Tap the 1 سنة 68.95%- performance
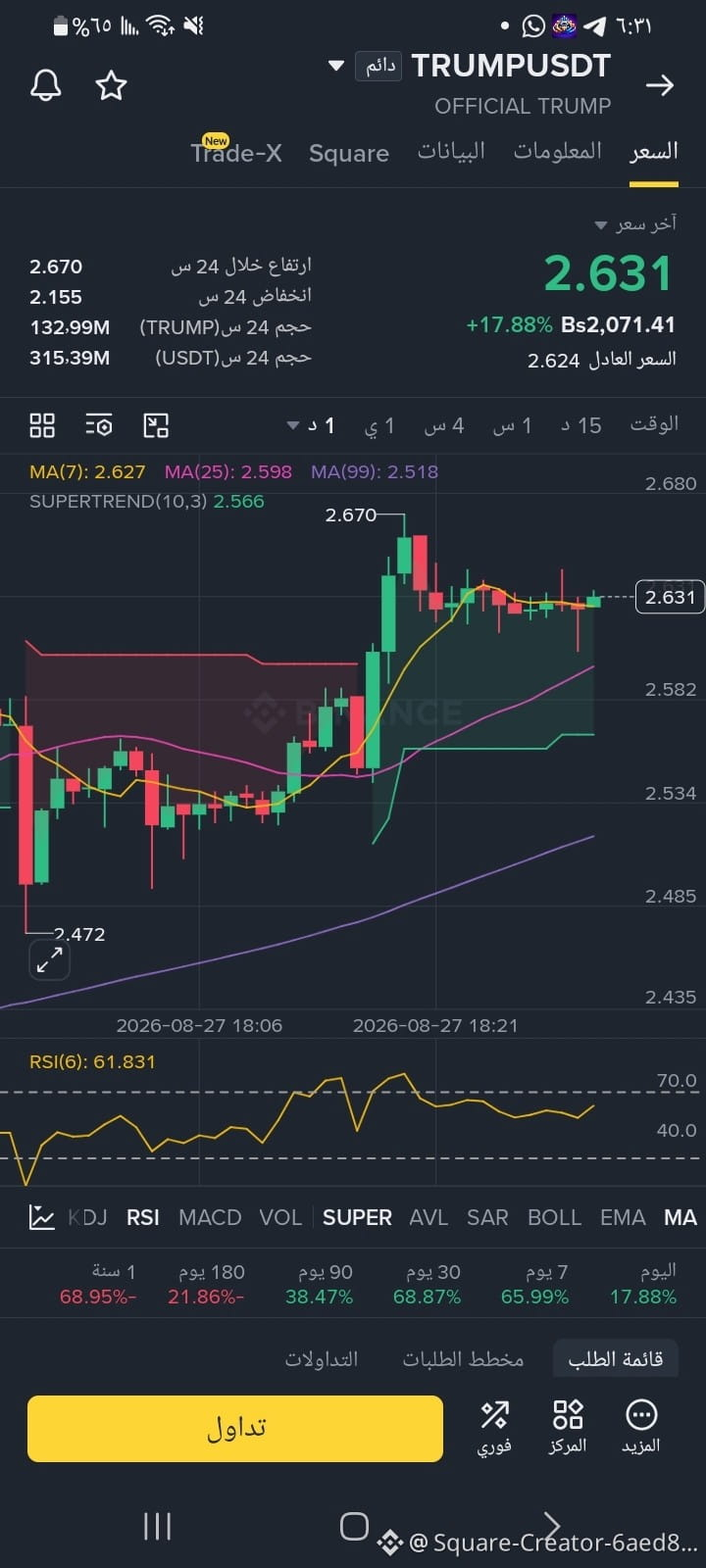The width and height of the screenshot is (706, 1568). [x=98, y=1284]
